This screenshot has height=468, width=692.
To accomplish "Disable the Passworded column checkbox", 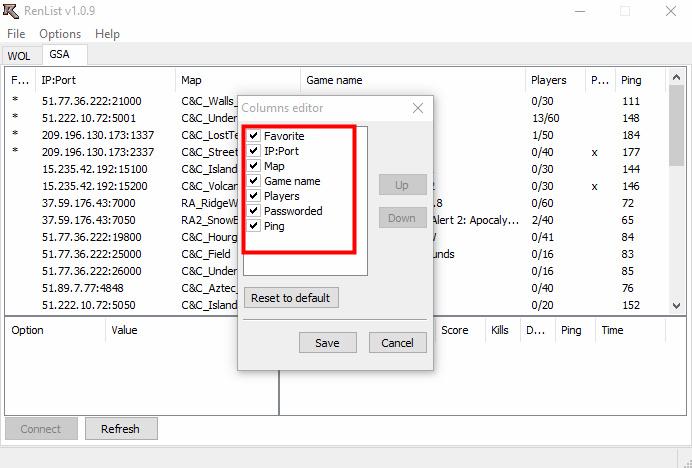I will (254, 211).
